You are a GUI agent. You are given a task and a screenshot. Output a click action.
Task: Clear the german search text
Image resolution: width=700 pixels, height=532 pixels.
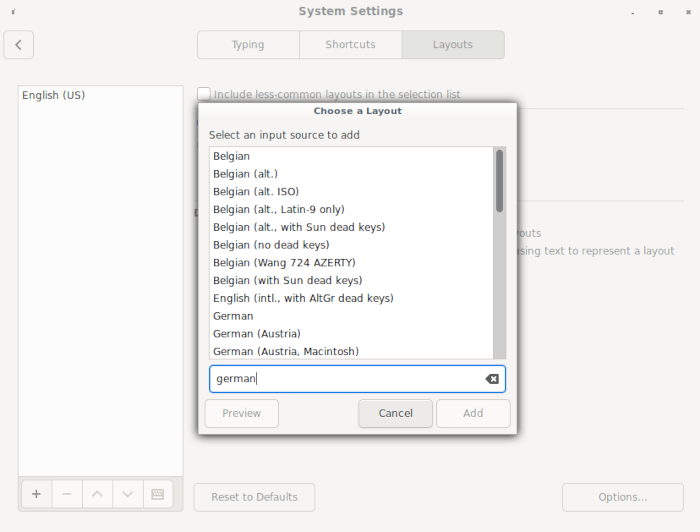pyautogui.click(x=492, y=379)
